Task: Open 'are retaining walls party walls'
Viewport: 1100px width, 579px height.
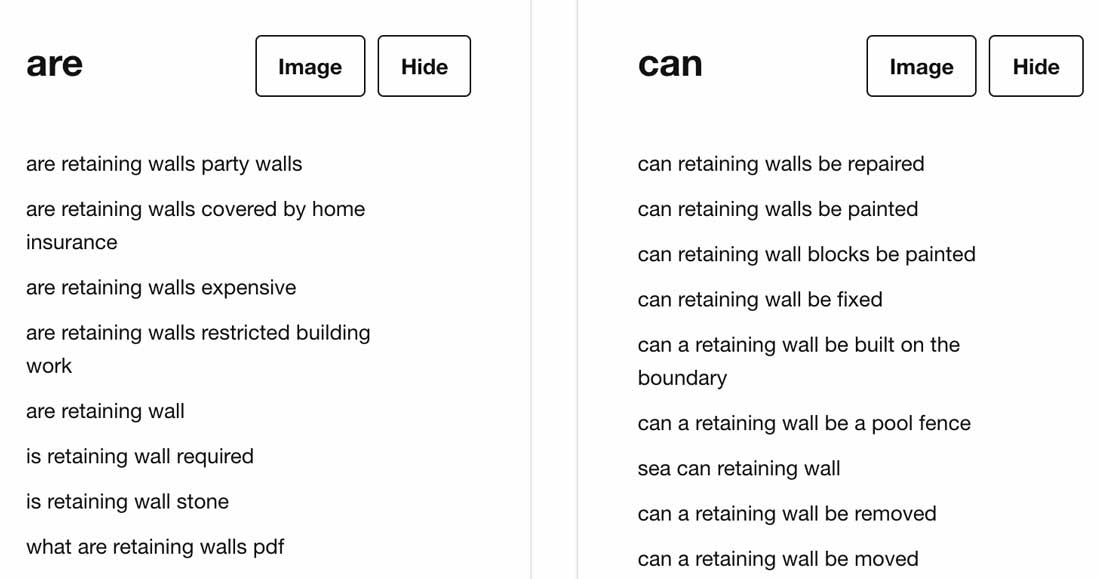Action: click(x=164, y=164)
